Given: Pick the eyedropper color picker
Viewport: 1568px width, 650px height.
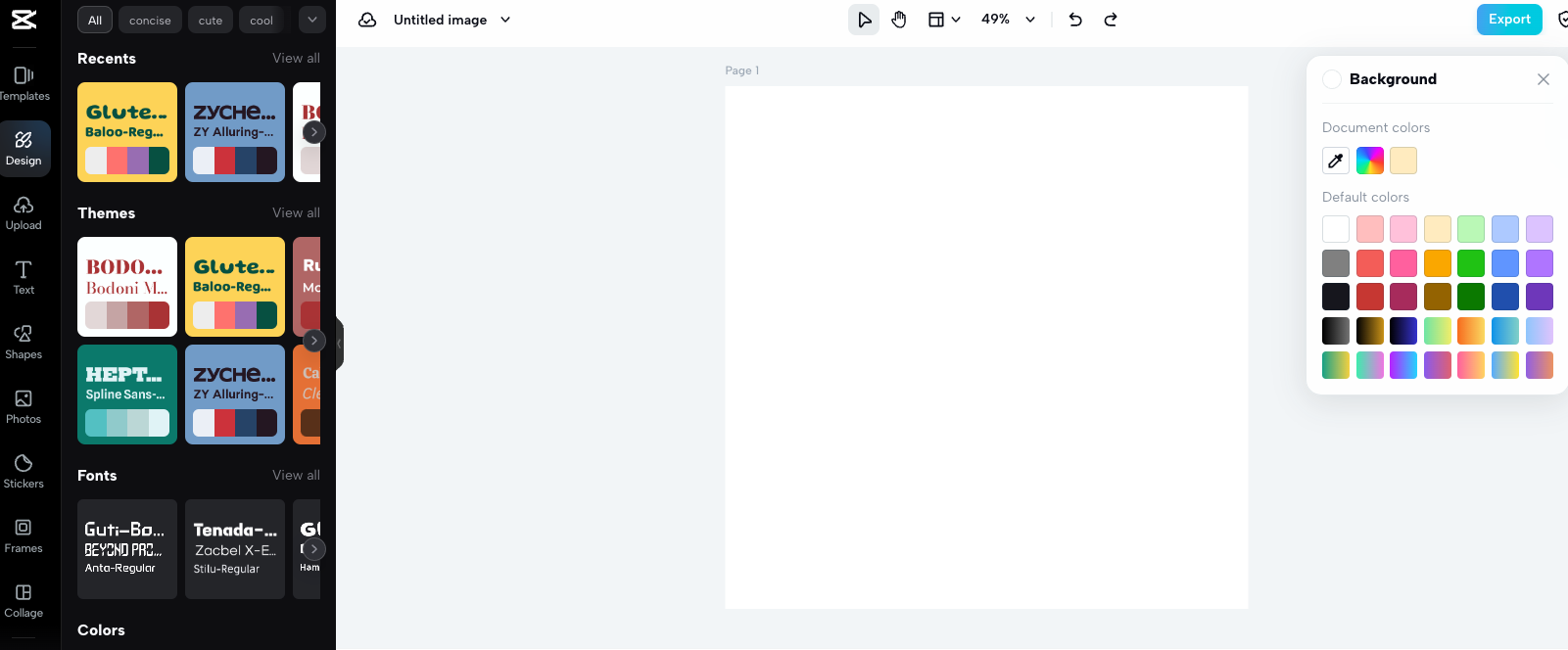Looking at the screenshot, I should 1336,161.
